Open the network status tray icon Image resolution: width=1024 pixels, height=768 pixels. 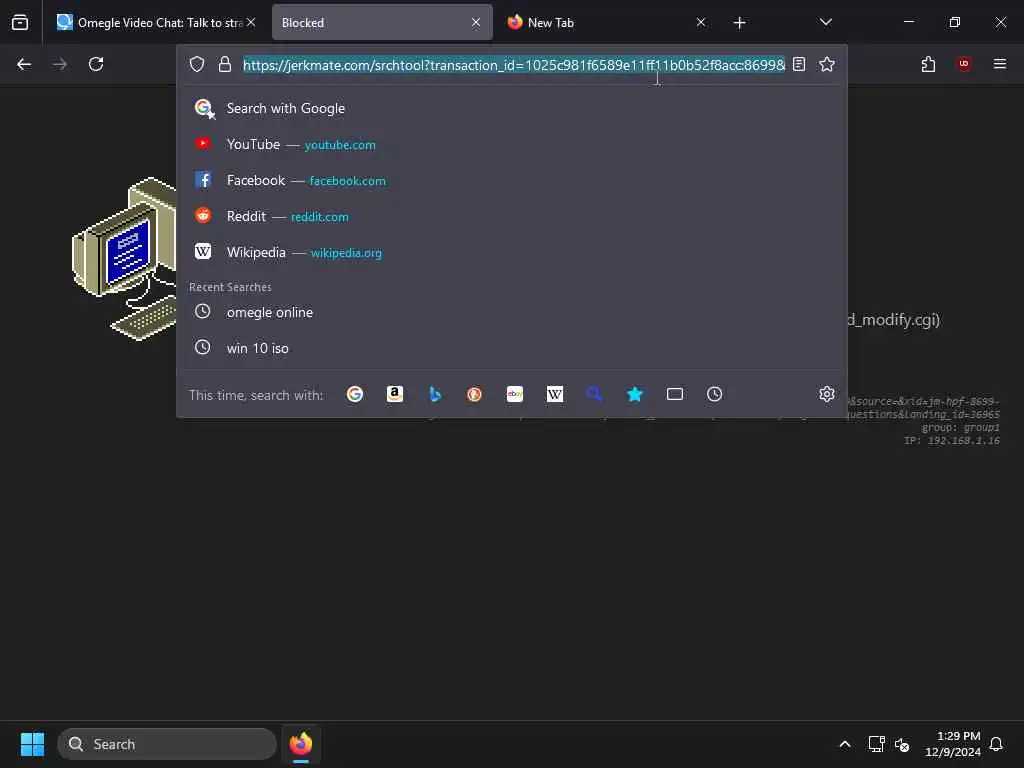click(876, 744)
